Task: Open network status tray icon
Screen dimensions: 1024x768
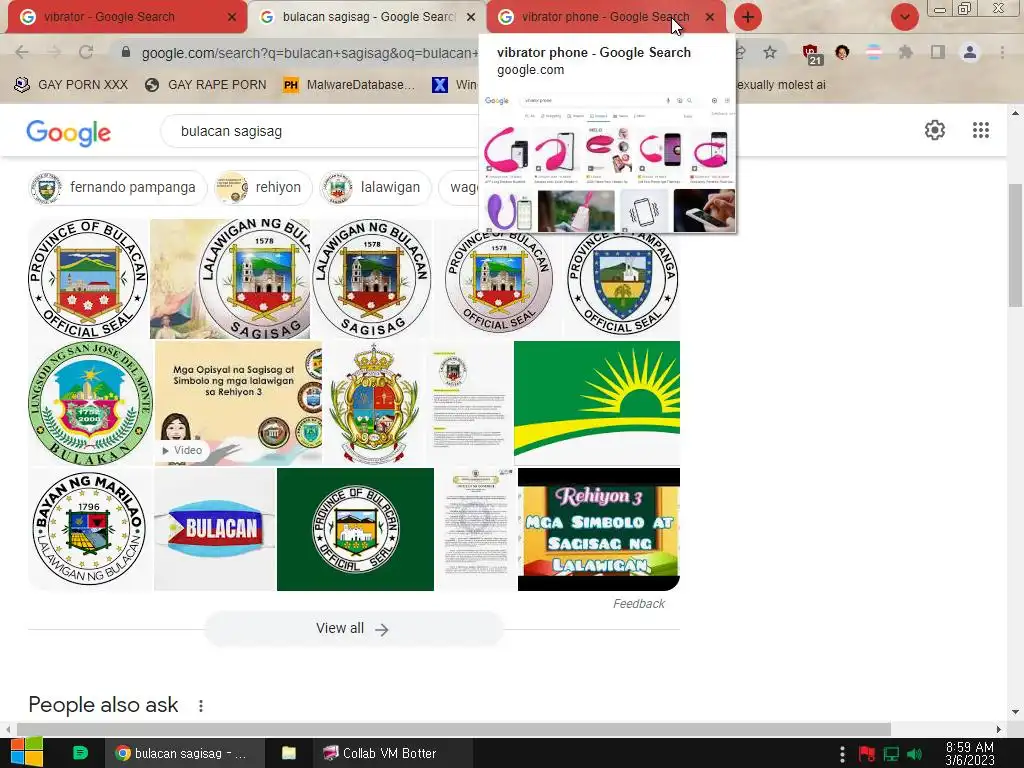Action: pos(891,754)
